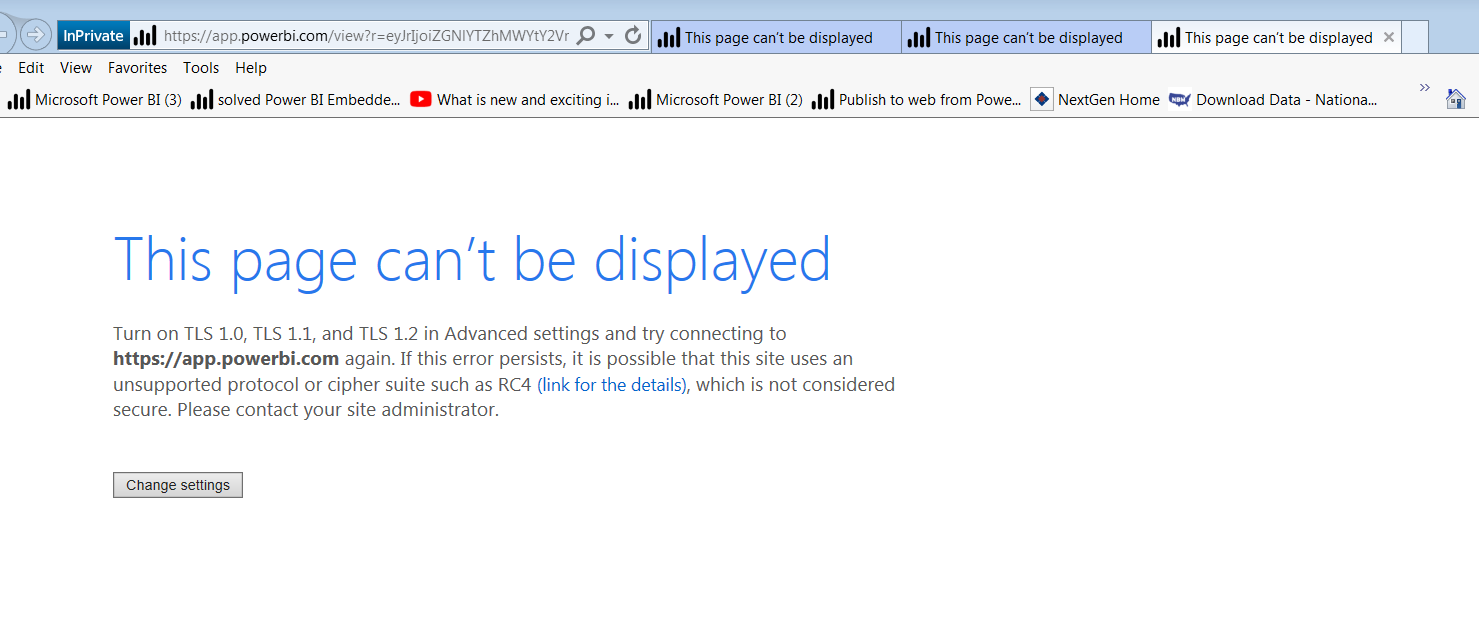Click the Power BI icon beside 'Microsoft Power BI (2)'
The height and width of the screenshot is (634, 1479).
[640, 99]
